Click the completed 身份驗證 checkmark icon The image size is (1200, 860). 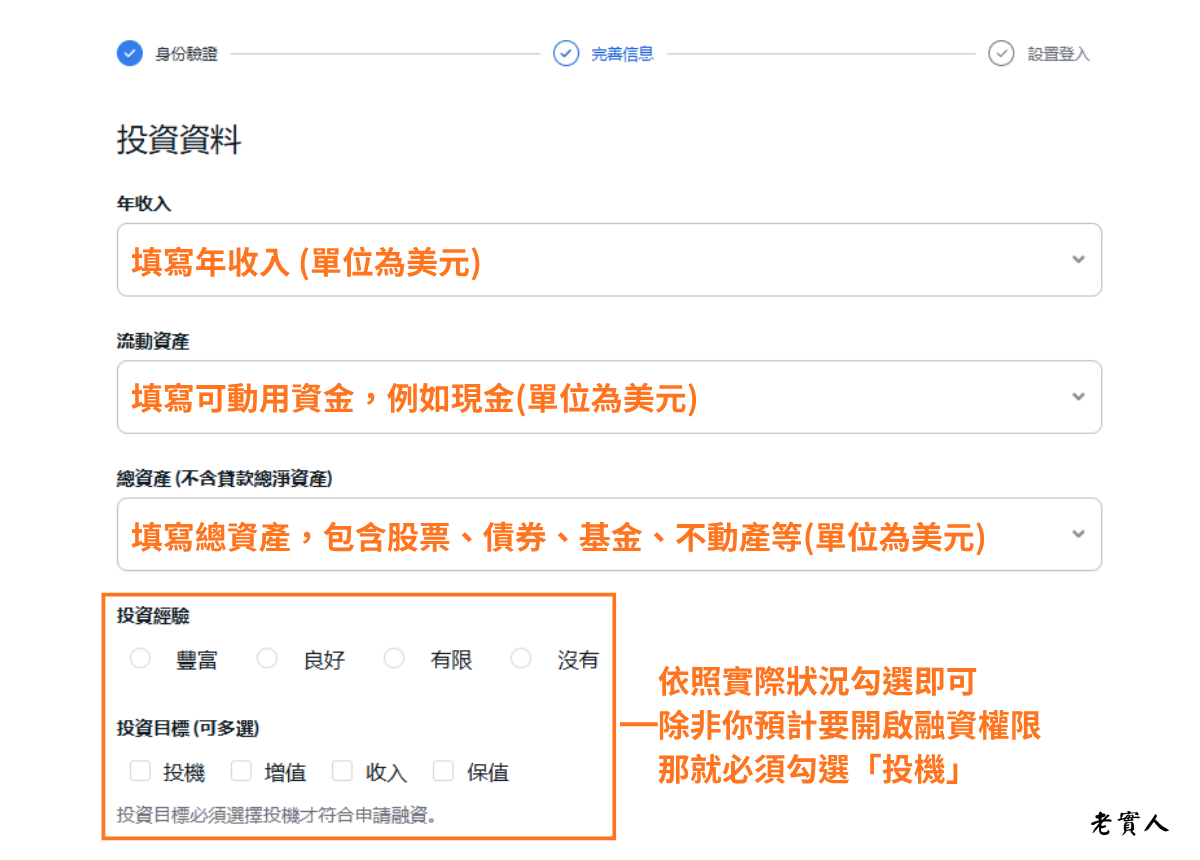point(130,53)
